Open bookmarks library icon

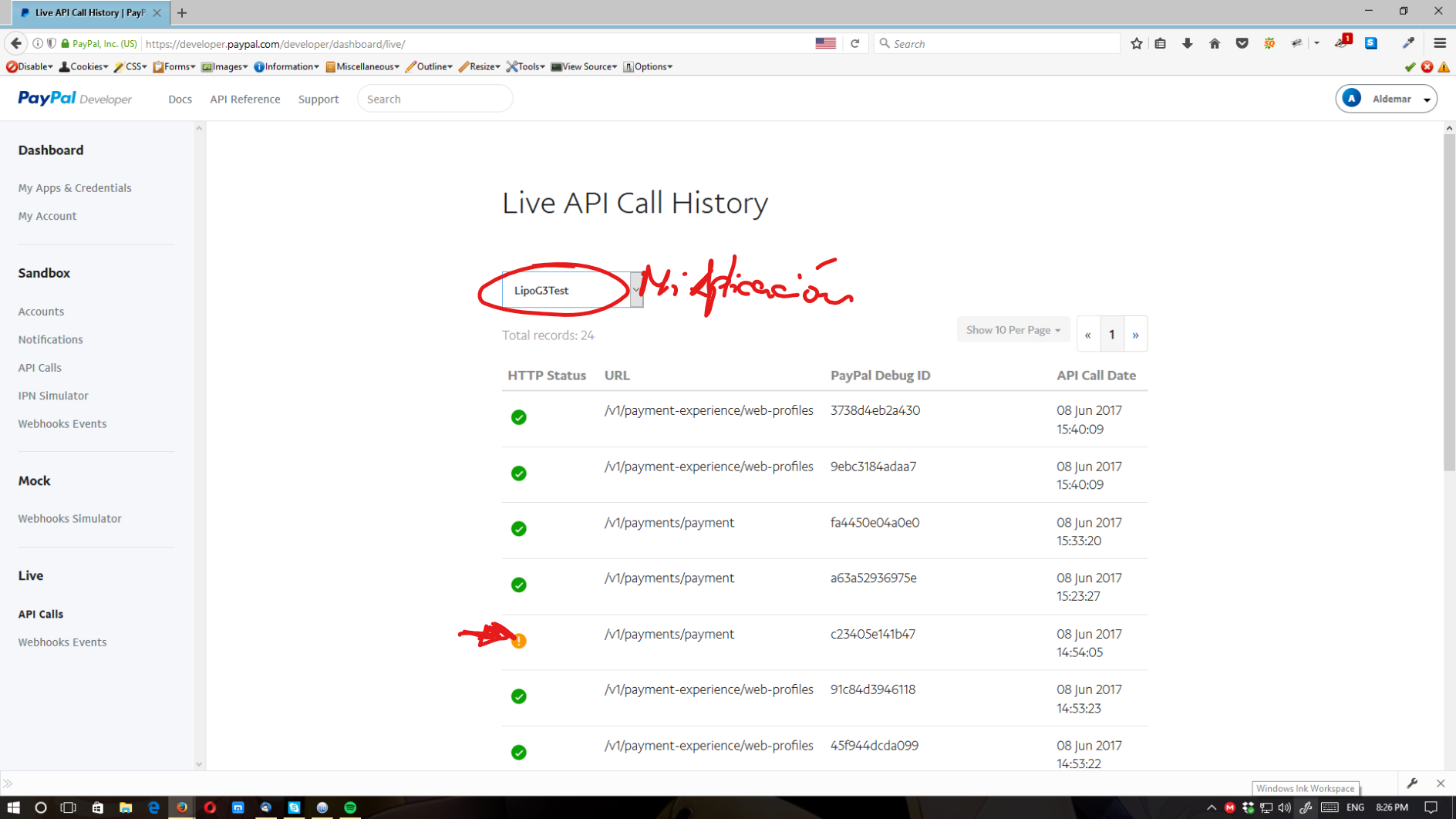click(1160, 44)
